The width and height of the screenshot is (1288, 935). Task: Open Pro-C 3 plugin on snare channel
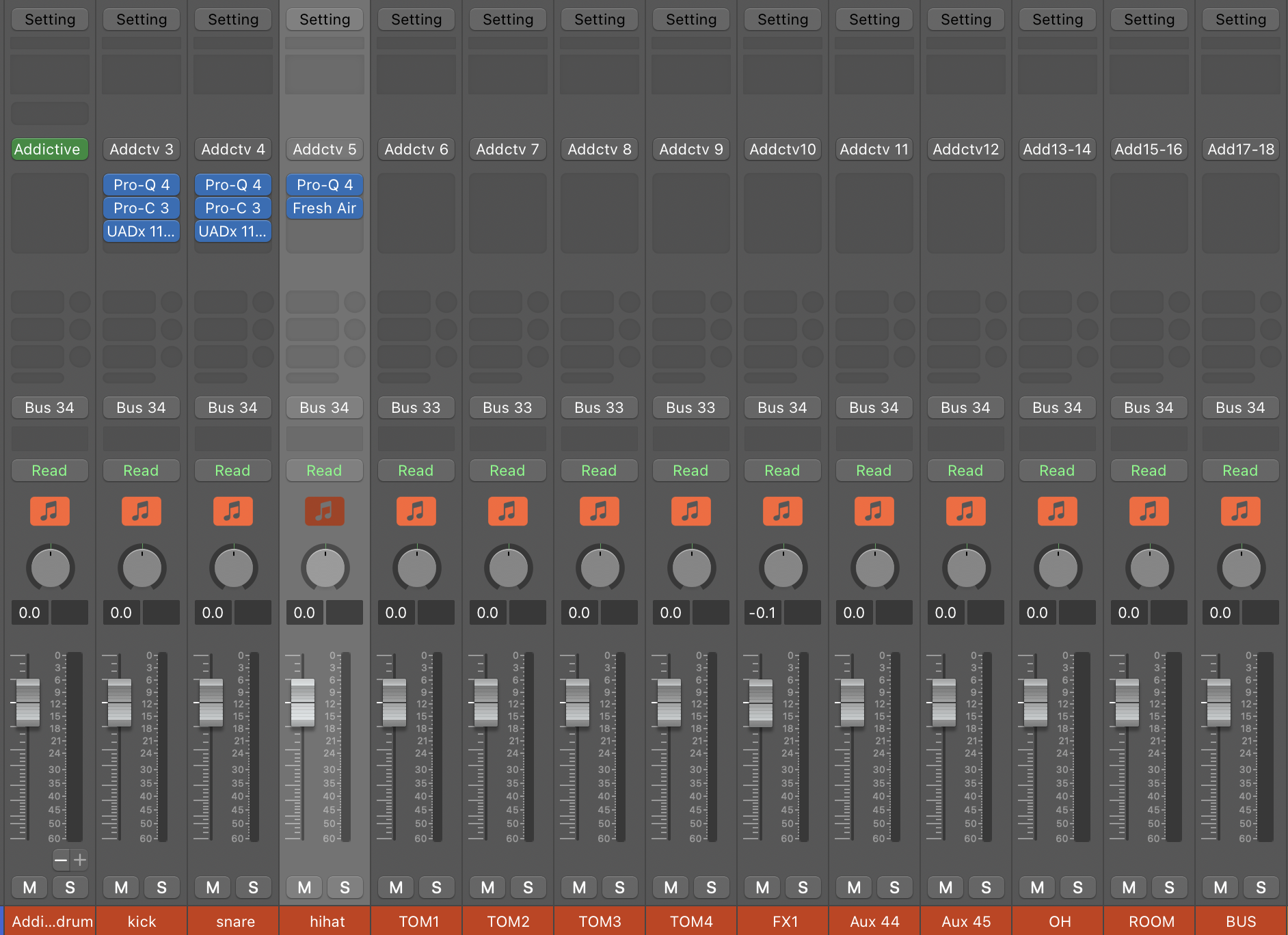coord(233,208)
